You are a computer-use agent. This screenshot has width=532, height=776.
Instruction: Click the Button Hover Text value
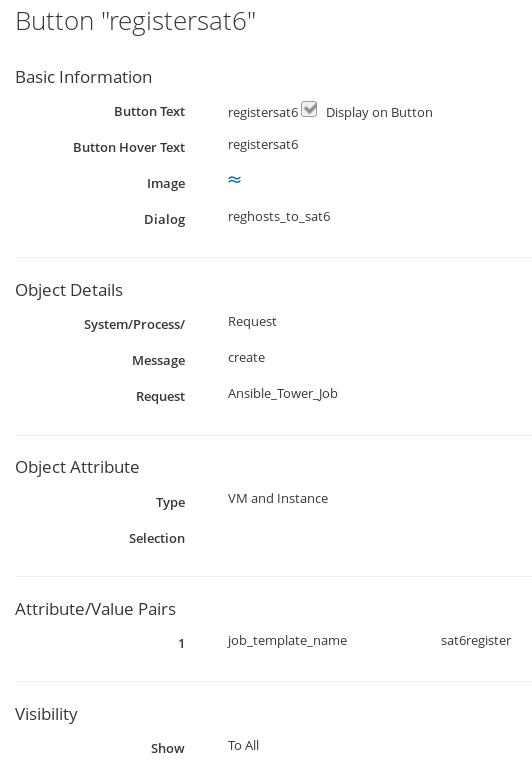click(263, 145)
